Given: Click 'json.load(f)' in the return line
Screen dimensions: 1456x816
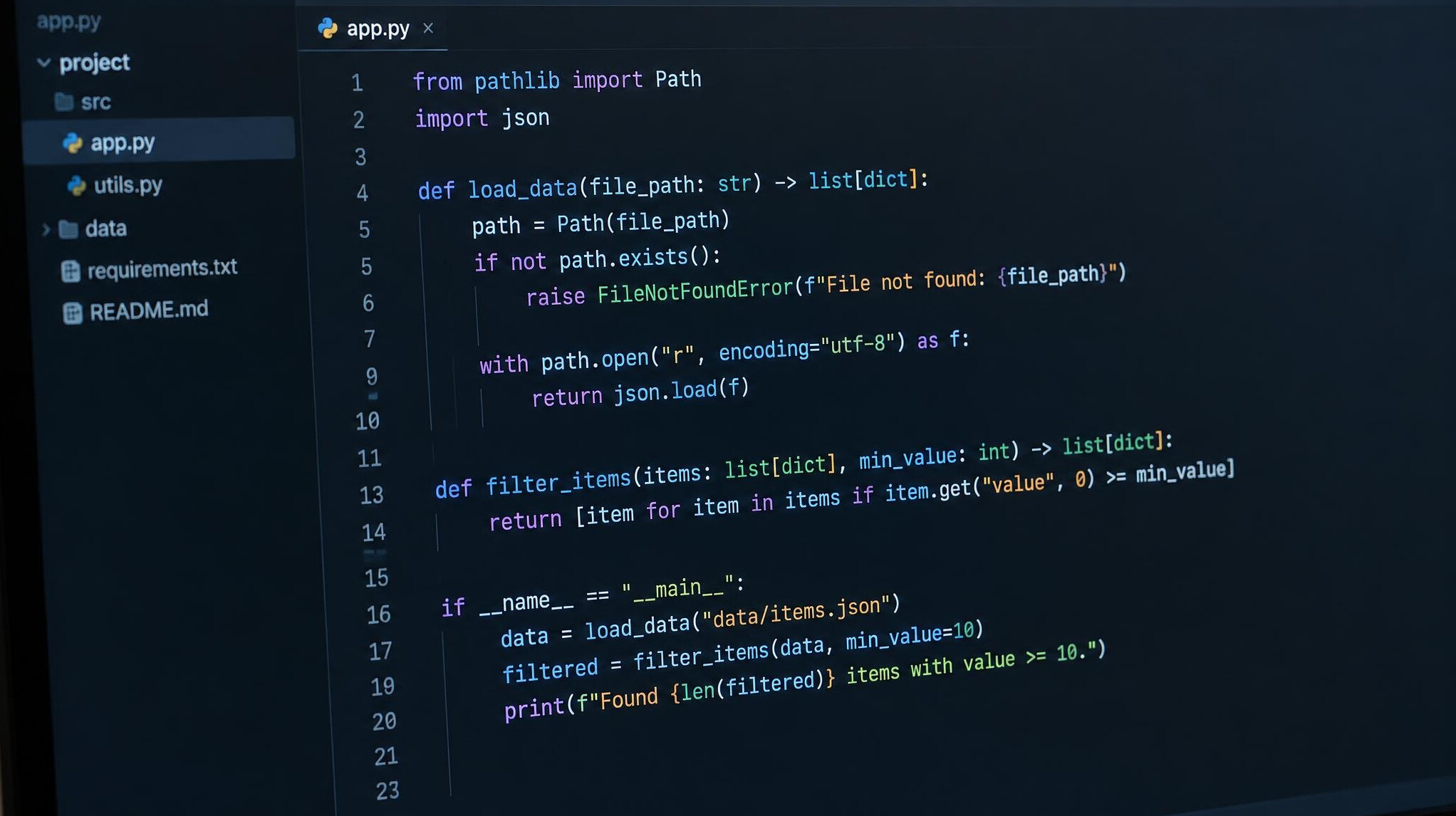Looking at the screenshot, I should pos(681,391).
